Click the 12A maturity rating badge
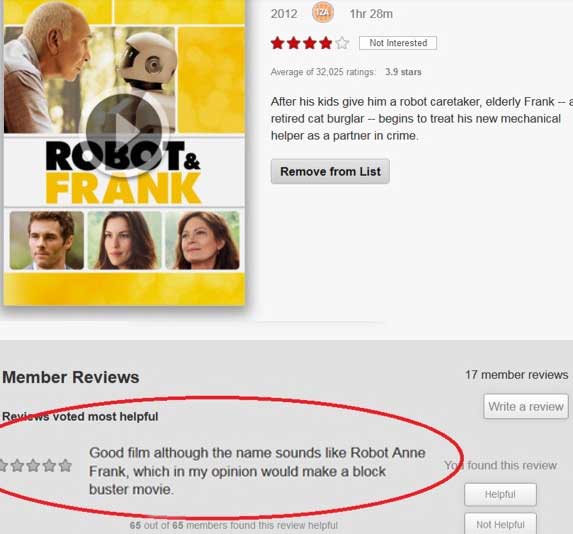The width and height of the screenshot is (573, 534). [323, 13]
